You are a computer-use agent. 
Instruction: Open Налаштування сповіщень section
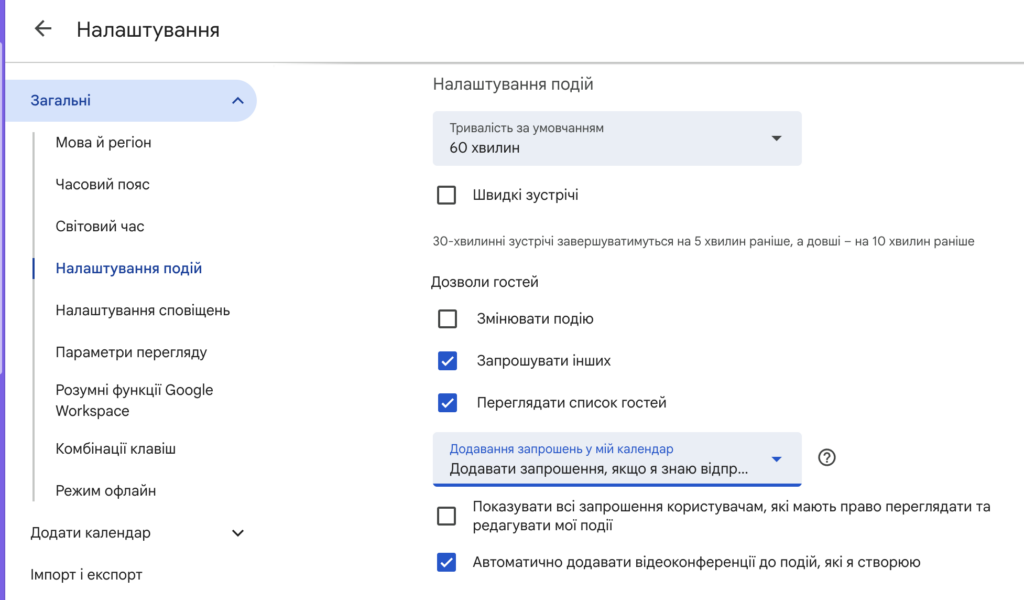click(142, 310)
